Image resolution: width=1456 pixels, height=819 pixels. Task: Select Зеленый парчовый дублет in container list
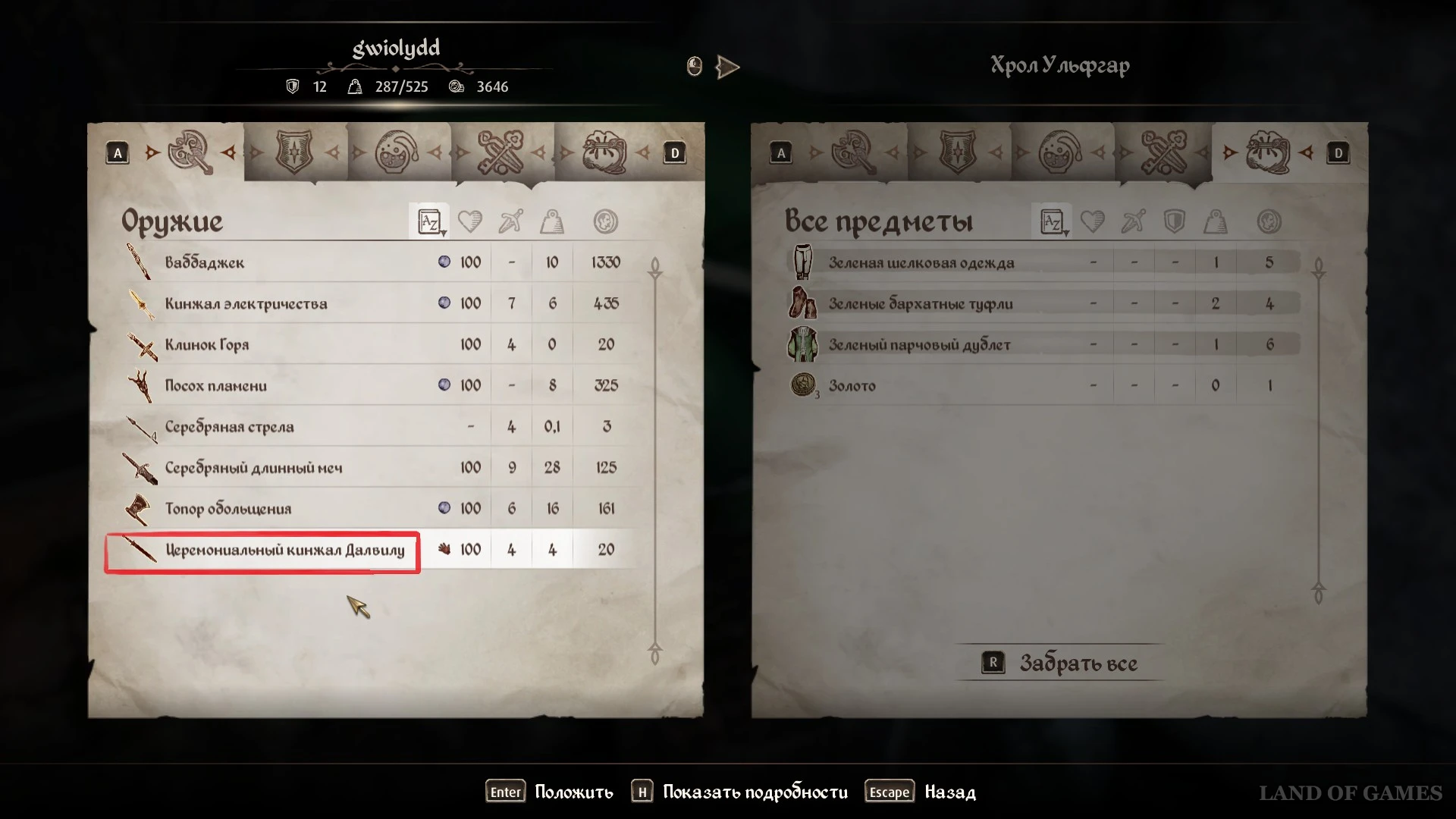(1043, 344)
